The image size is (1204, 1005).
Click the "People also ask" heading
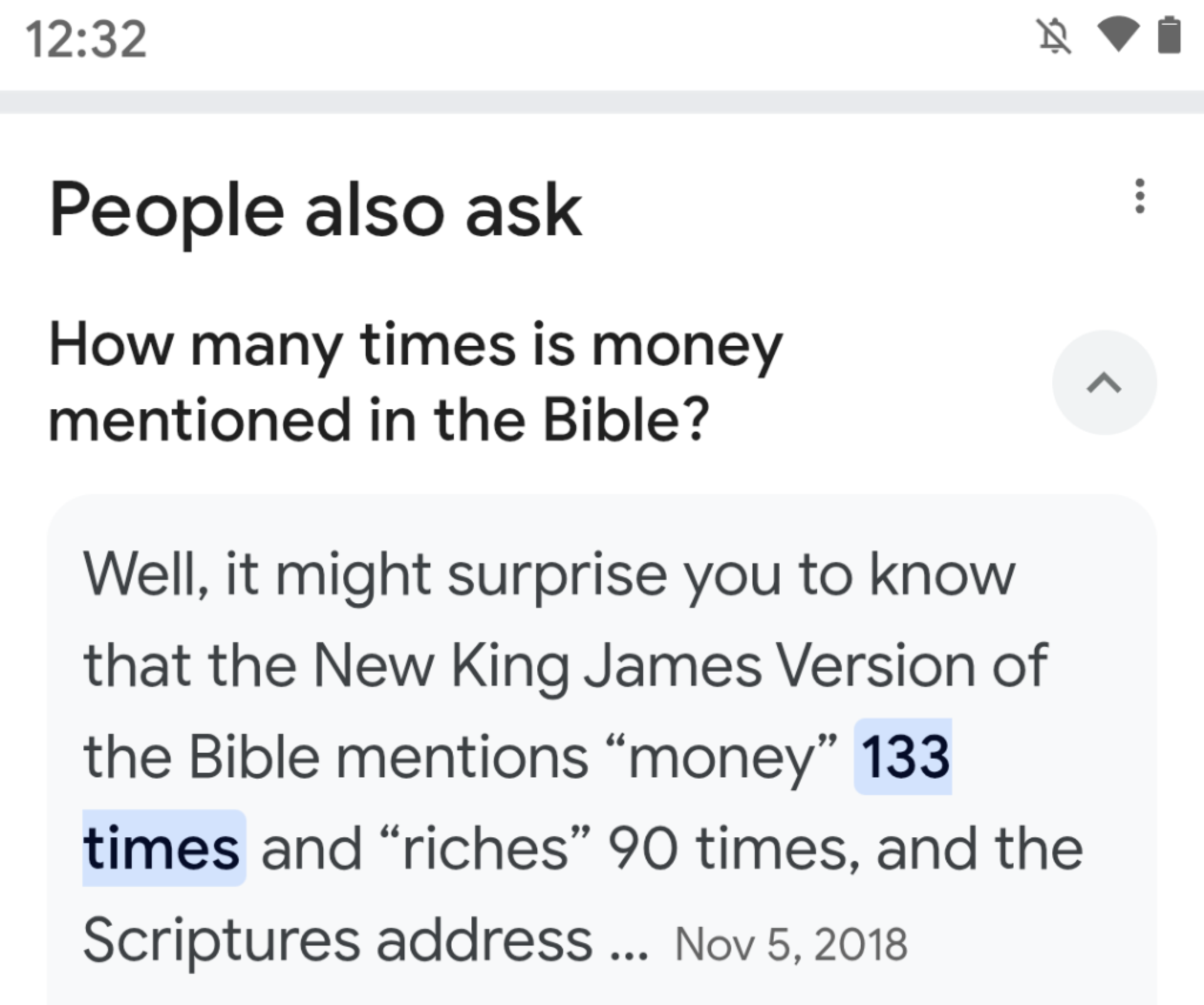316,210
